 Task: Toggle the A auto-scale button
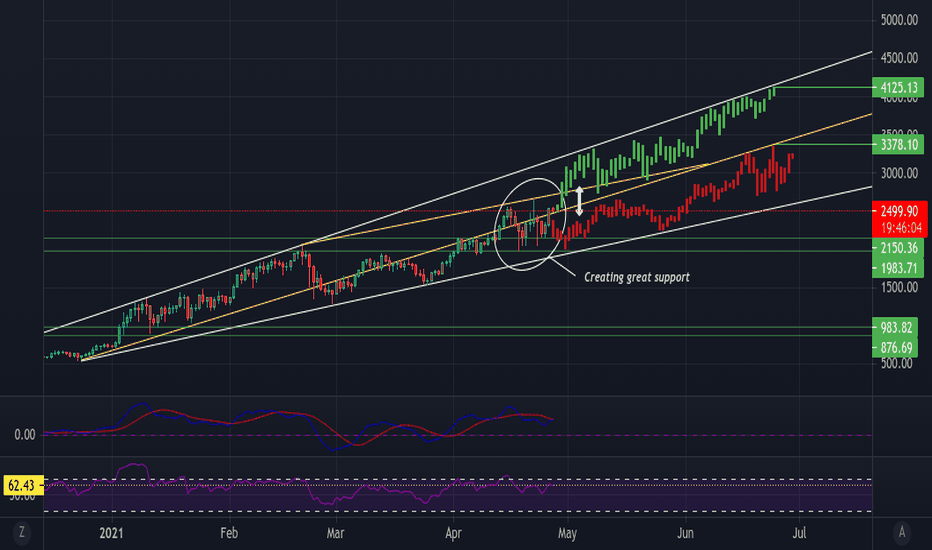pos(902,532)
